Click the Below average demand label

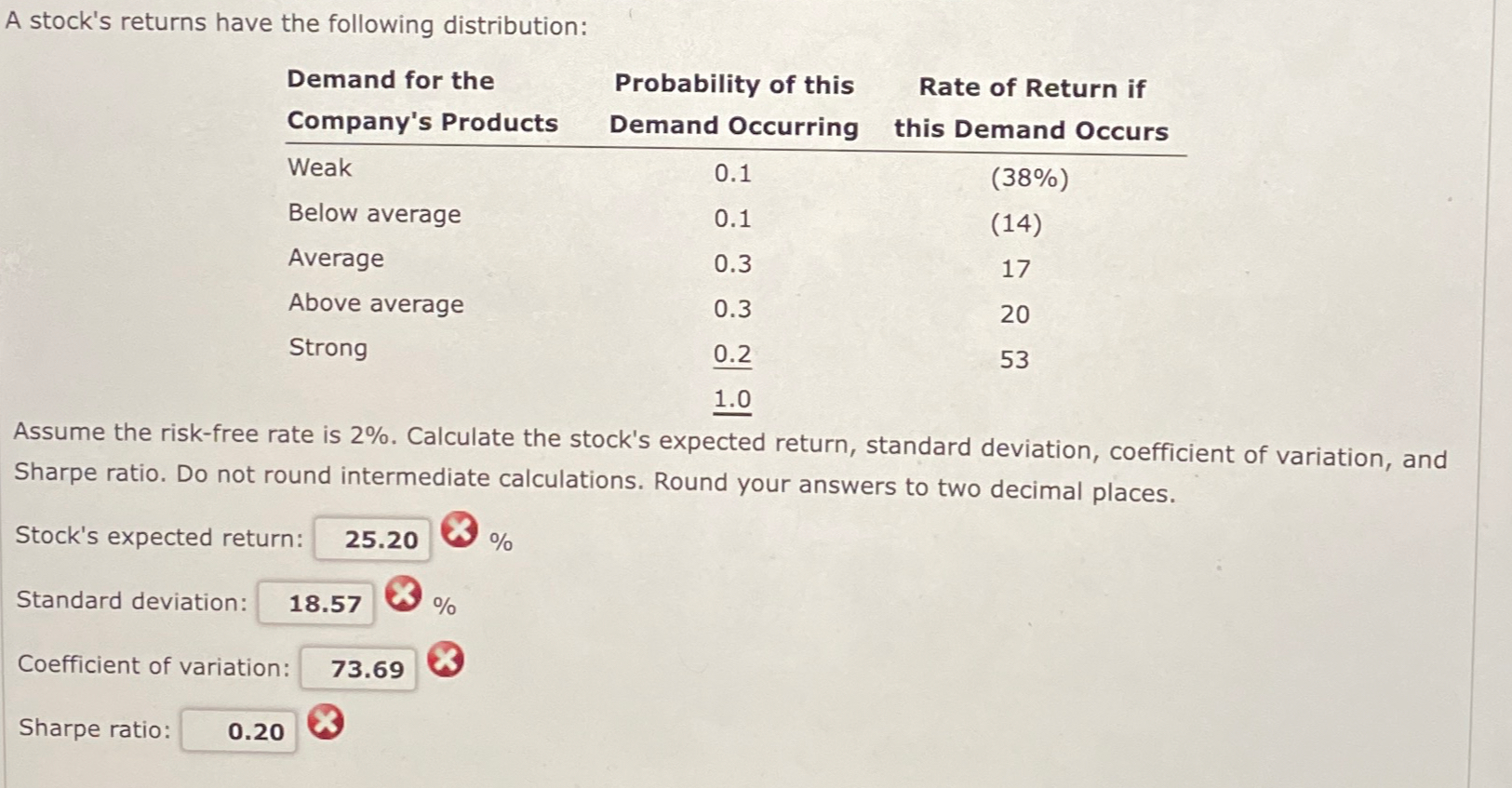click(x=371, y=214)
